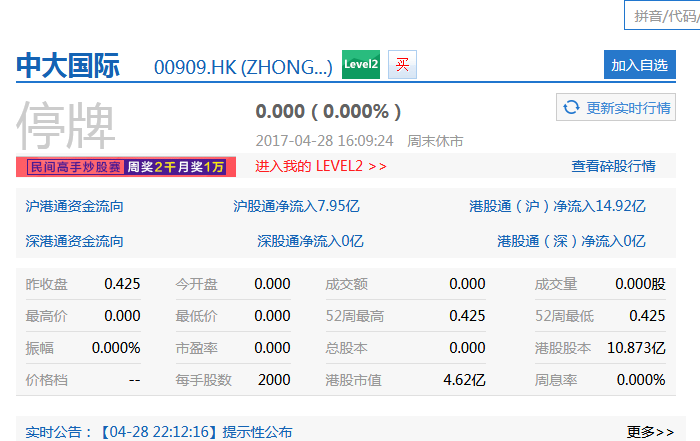Click 港股市值 value 4.62亿
This screenshot has height=441, width=700.
pos(464,380)
